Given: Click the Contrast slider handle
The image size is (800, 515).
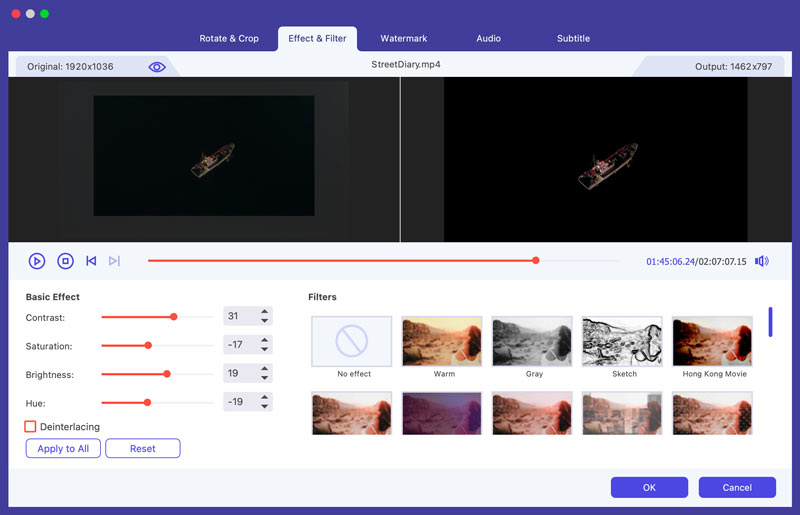Looking at the screenshot, I should [x=173, y=317].
